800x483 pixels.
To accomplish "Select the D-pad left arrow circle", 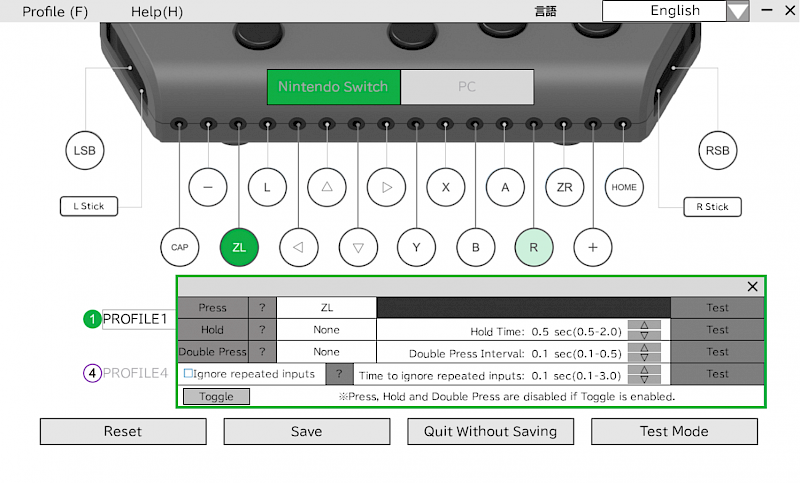I will tap(298, 247).
